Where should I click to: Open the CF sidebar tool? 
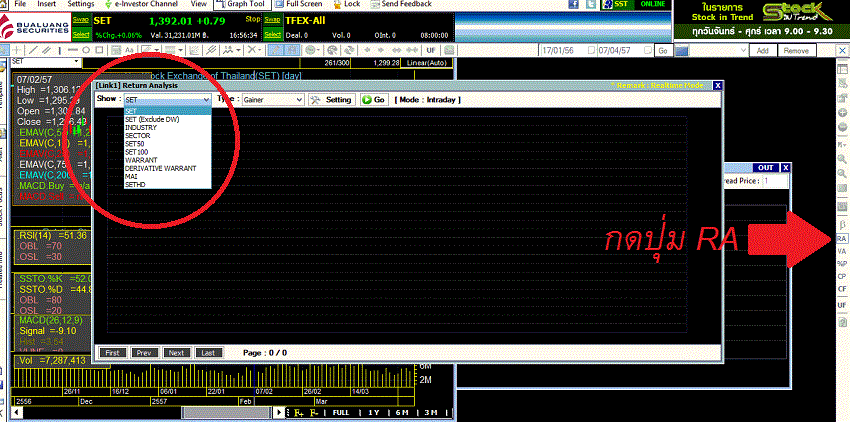point(842,289)
